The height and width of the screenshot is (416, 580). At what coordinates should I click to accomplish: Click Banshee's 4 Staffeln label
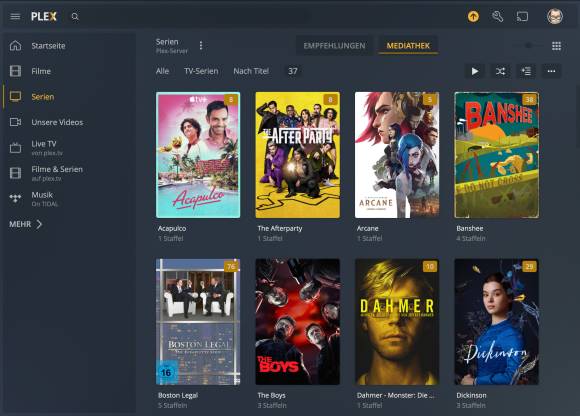tap(471, 239)
